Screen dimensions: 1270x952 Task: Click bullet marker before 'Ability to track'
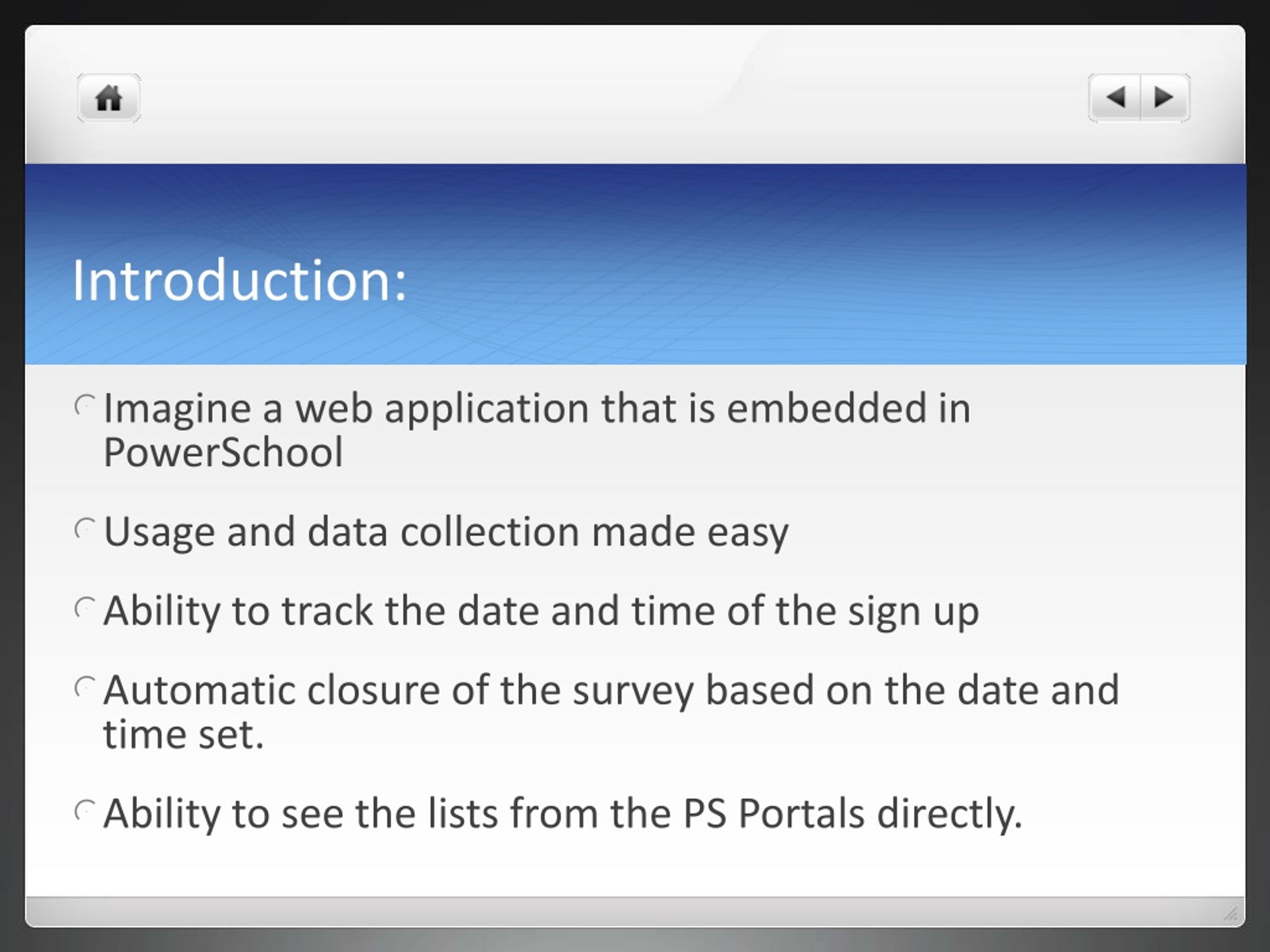tap(84, 608)
